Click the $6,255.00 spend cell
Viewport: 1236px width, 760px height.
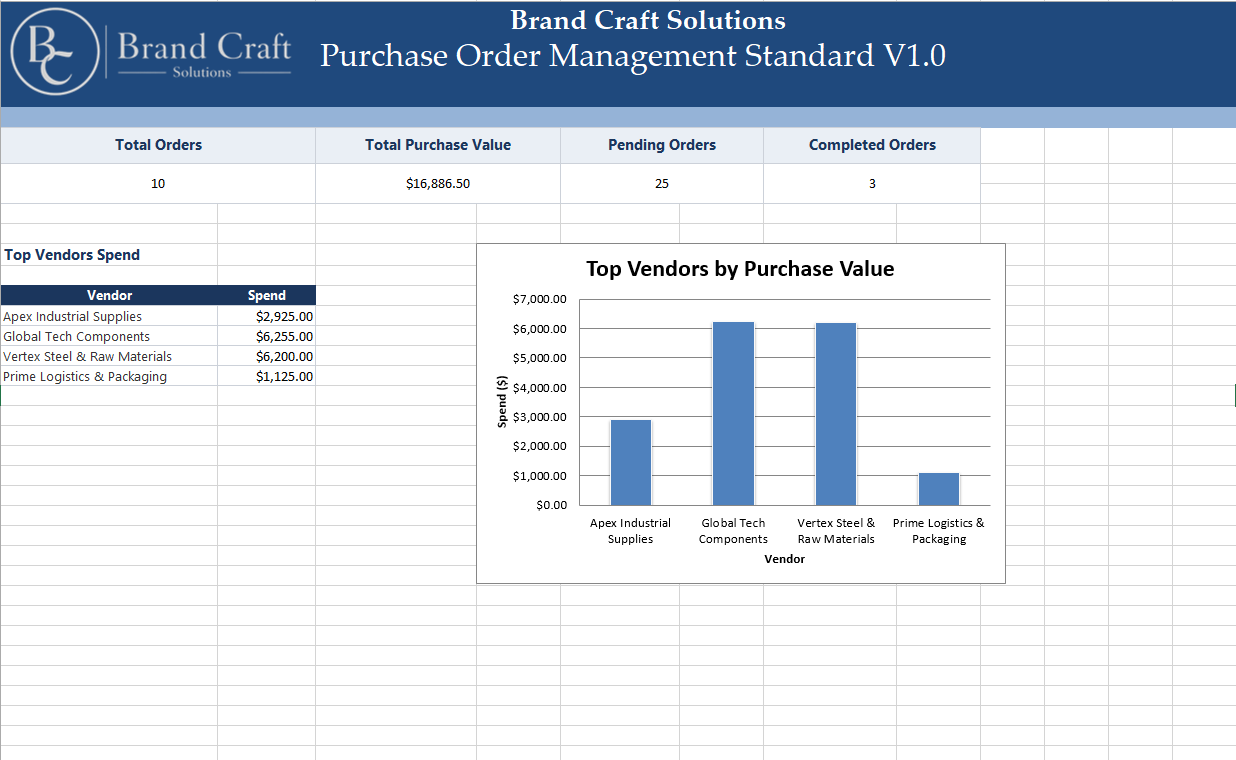click(267, 336)
